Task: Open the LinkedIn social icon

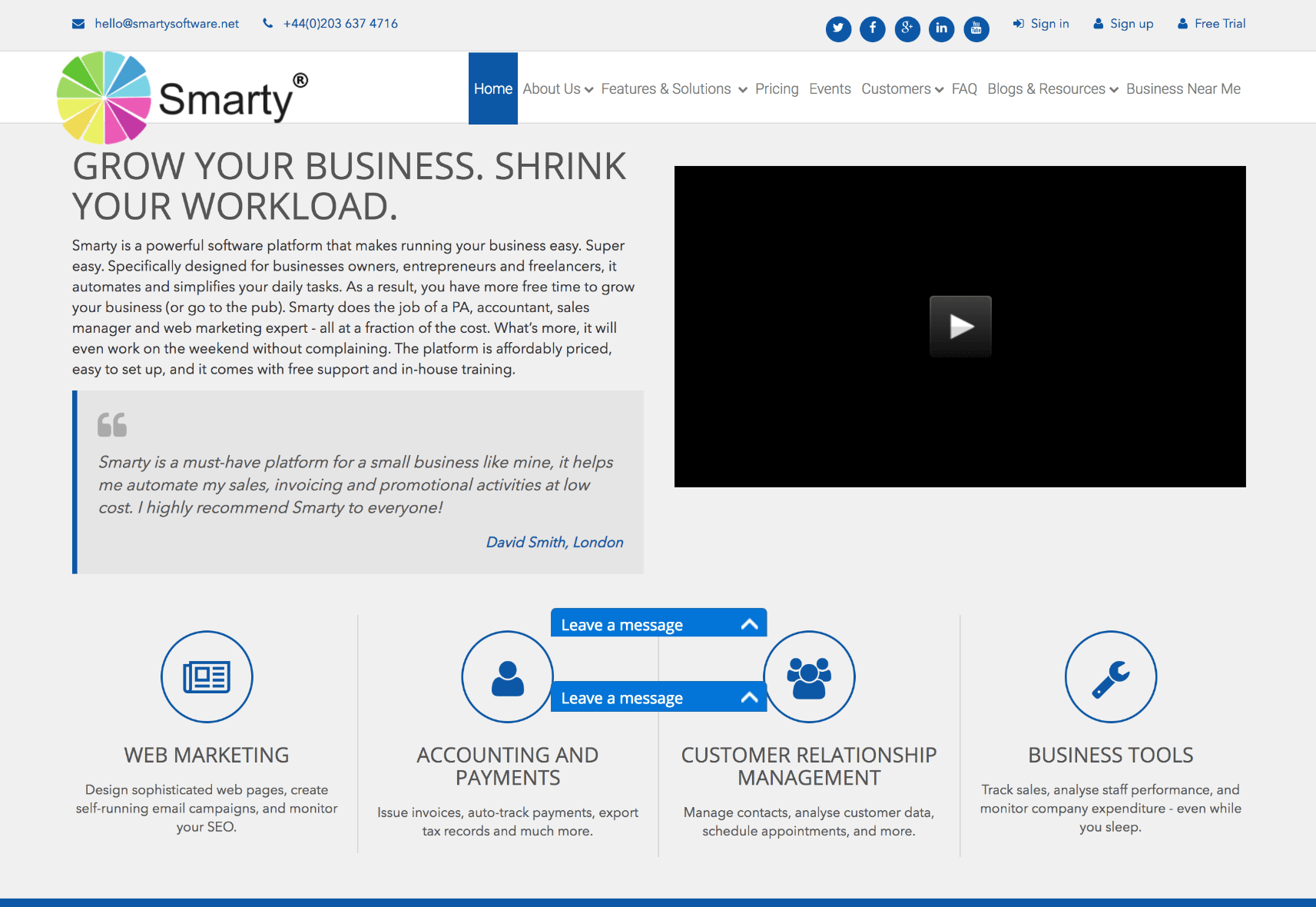Action: [x=942, y=29]
